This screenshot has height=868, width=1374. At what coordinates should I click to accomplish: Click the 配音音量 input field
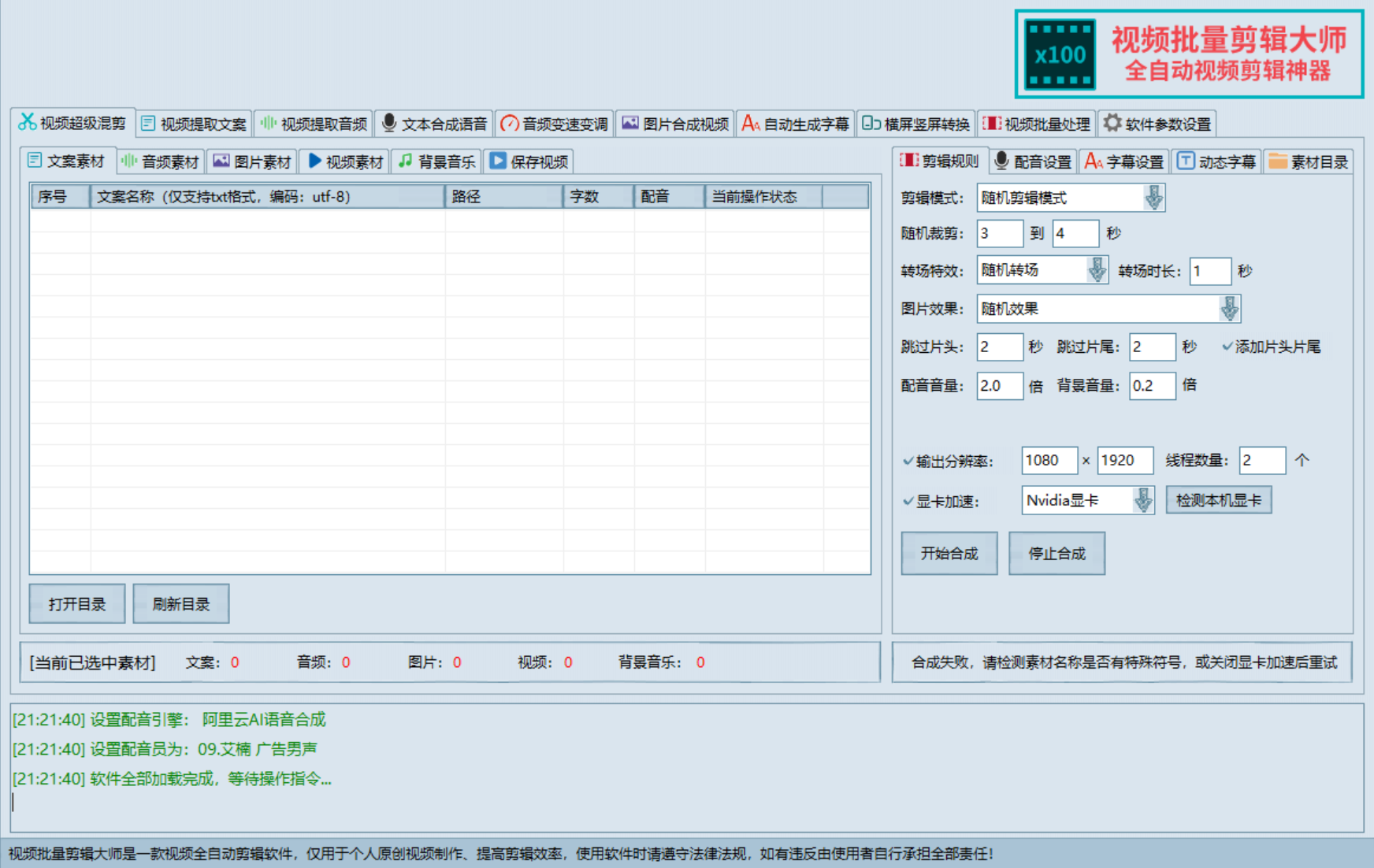[999, 386]
